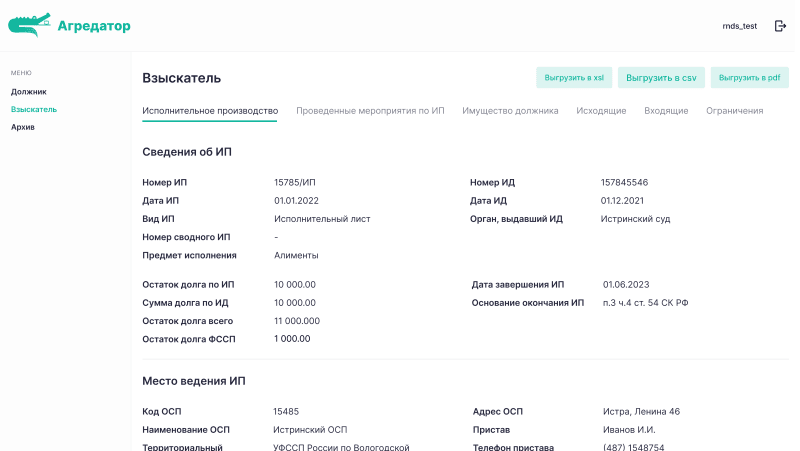
Task: Select Взыскатель in the side menu
Action: click(x=34, y=109)
